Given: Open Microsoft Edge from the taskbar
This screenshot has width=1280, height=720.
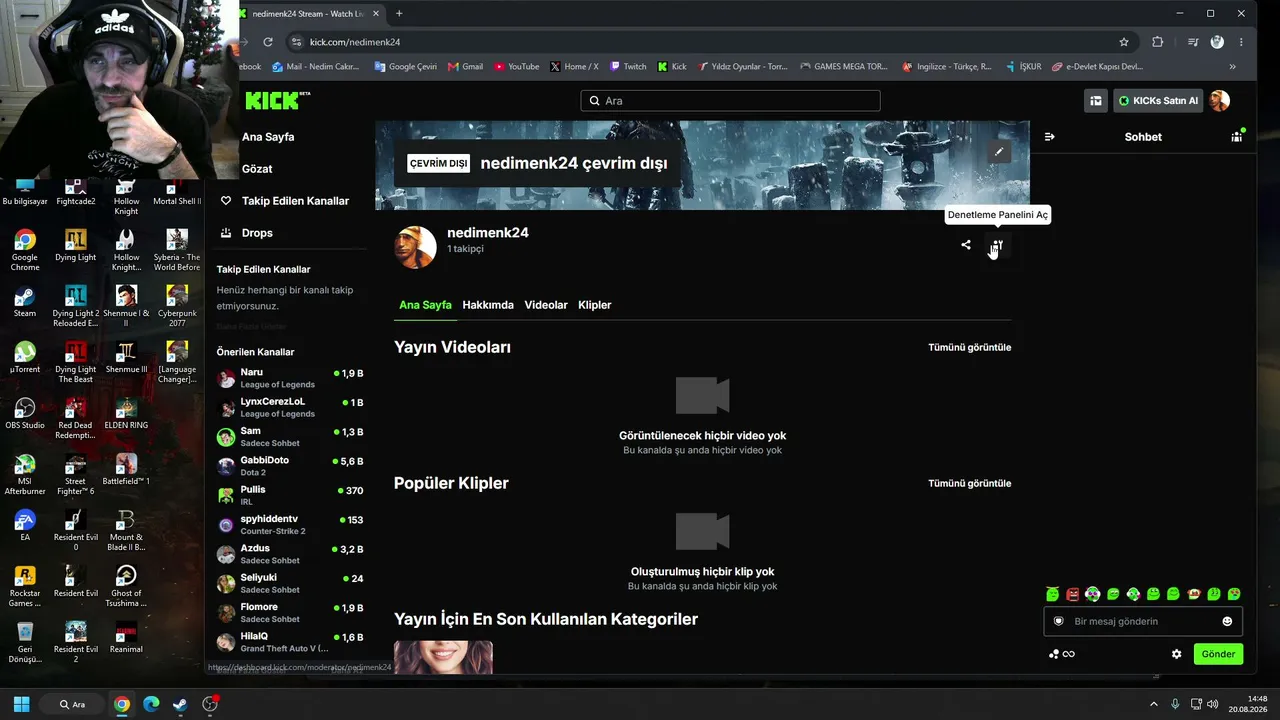Looking at the screenshot, I should [x=151, y=704].
